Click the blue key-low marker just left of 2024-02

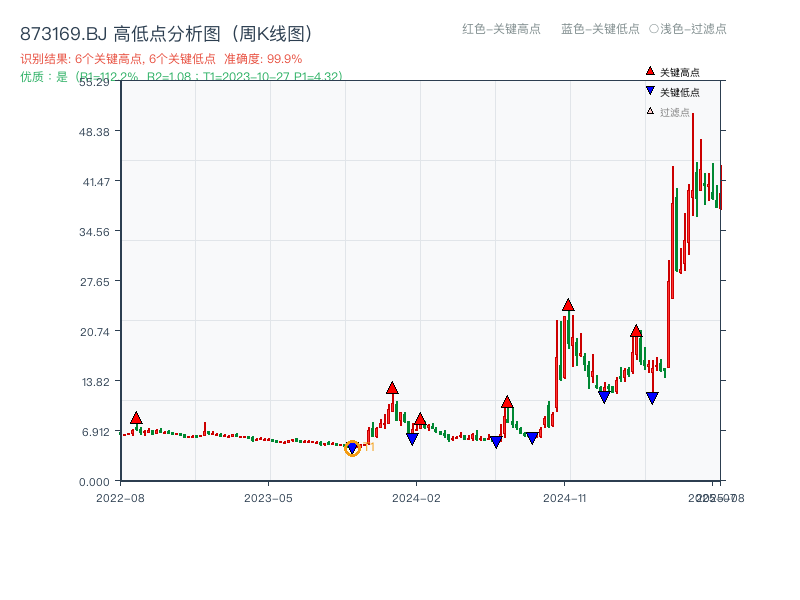(412, 438)
